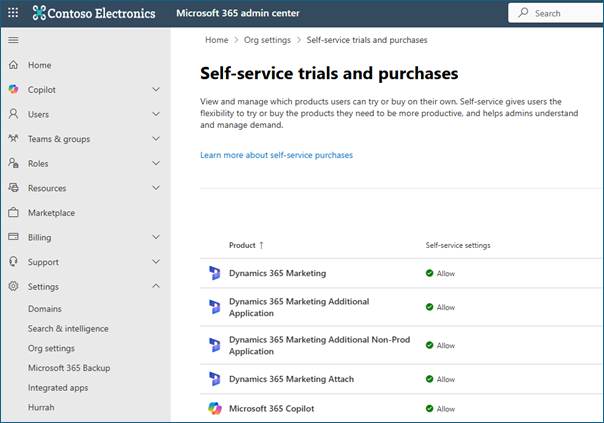The width and height of the screenshot is (604, 423).
Task: Sort by the Product column header
Action: pyautogui.click(x=242, y=245)
